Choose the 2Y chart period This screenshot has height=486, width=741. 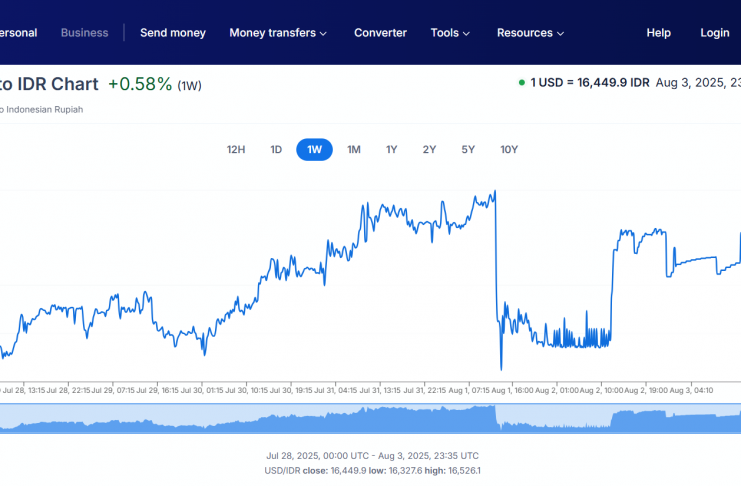[x=429, y=150]
